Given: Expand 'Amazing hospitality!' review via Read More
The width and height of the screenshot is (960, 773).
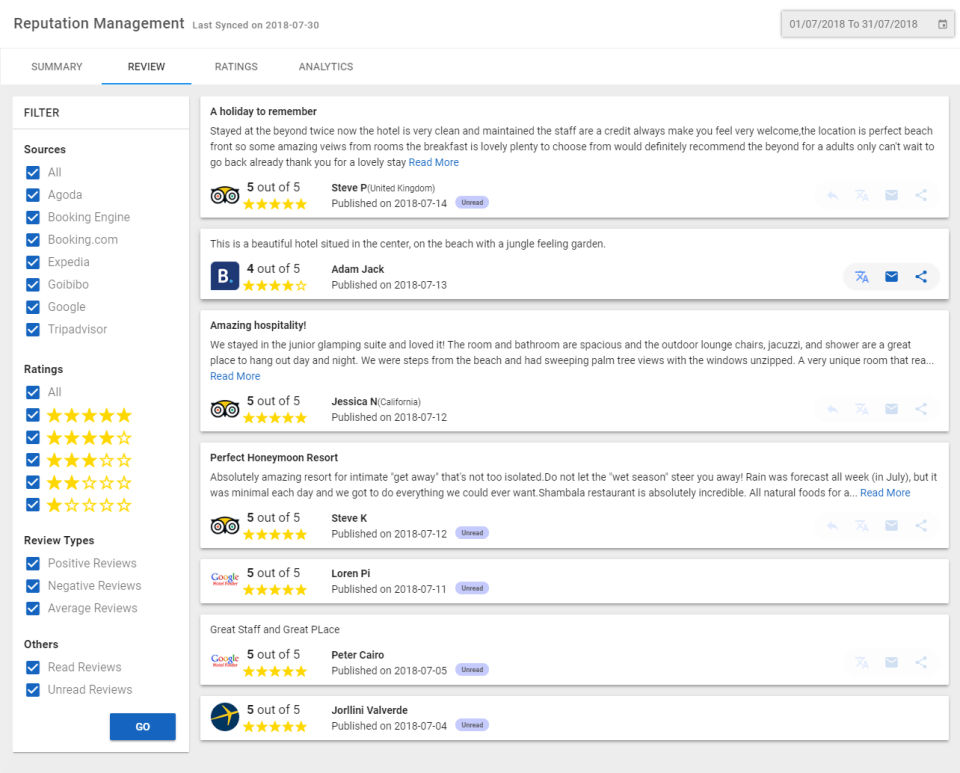Looking at the screenshot, I should (x=235, y=376).
